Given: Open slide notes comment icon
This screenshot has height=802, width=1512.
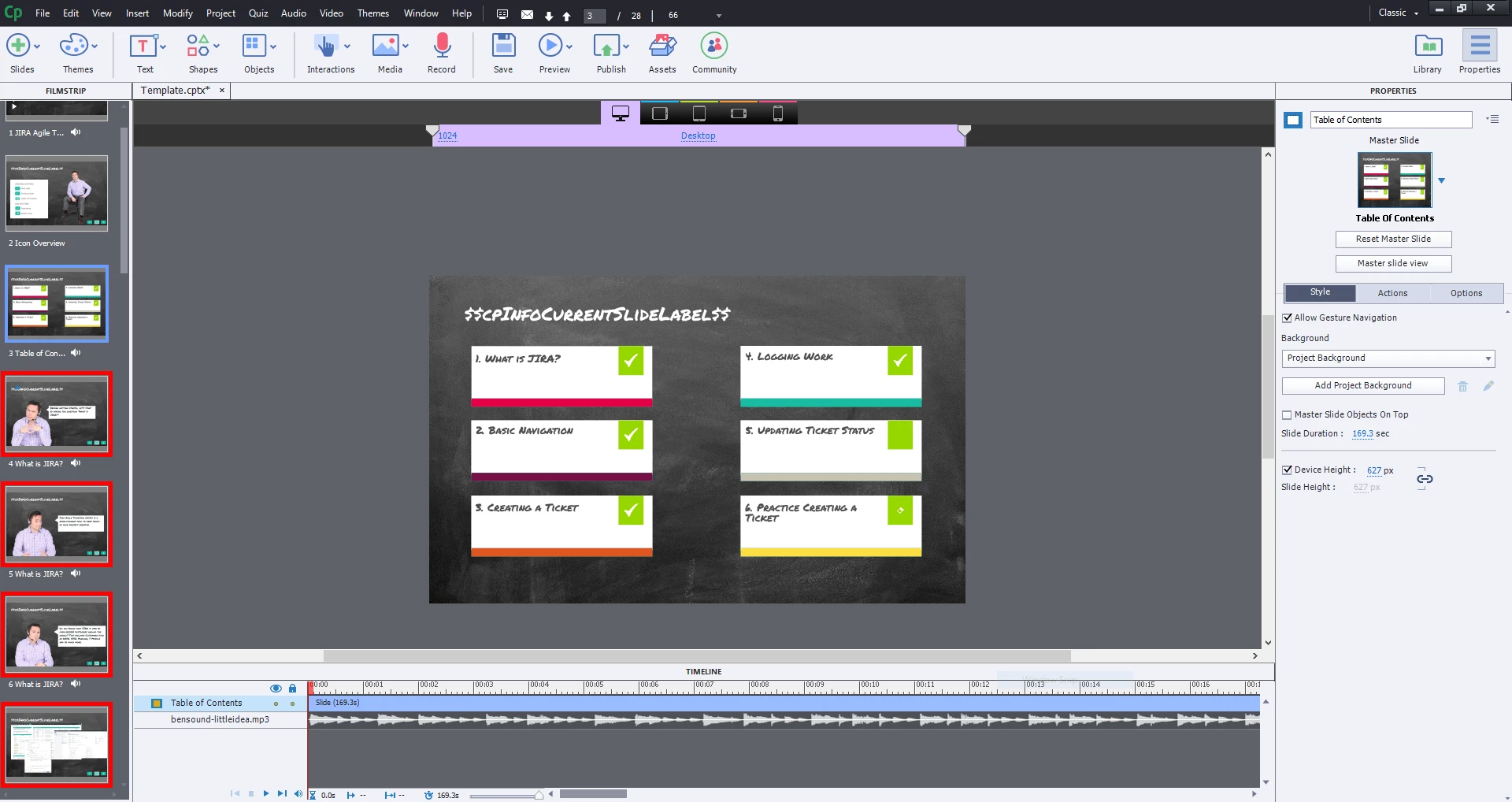Looking at the screenshot, I should coord(502,14).
